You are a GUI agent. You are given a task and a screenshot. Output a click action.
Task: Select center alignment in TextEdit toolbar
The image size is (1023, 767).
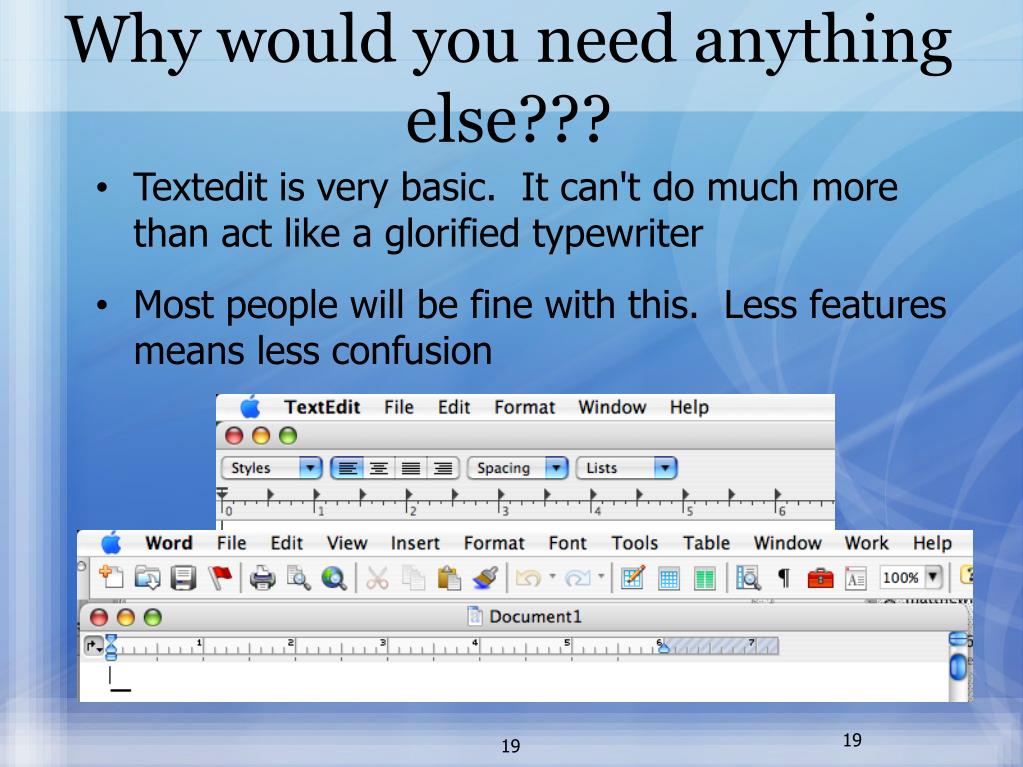click(x=378, y=468)
